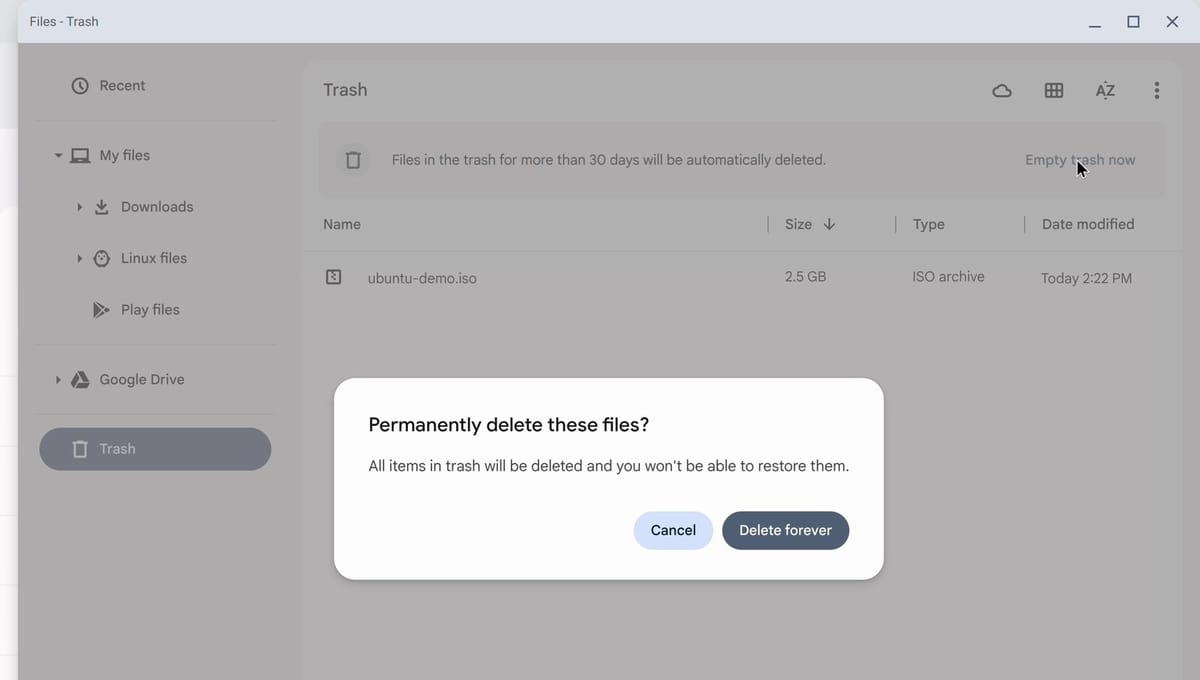The width and height of the screenshot is (1200, 680).
Task: Click the Trash folder title
Action: 345,90
